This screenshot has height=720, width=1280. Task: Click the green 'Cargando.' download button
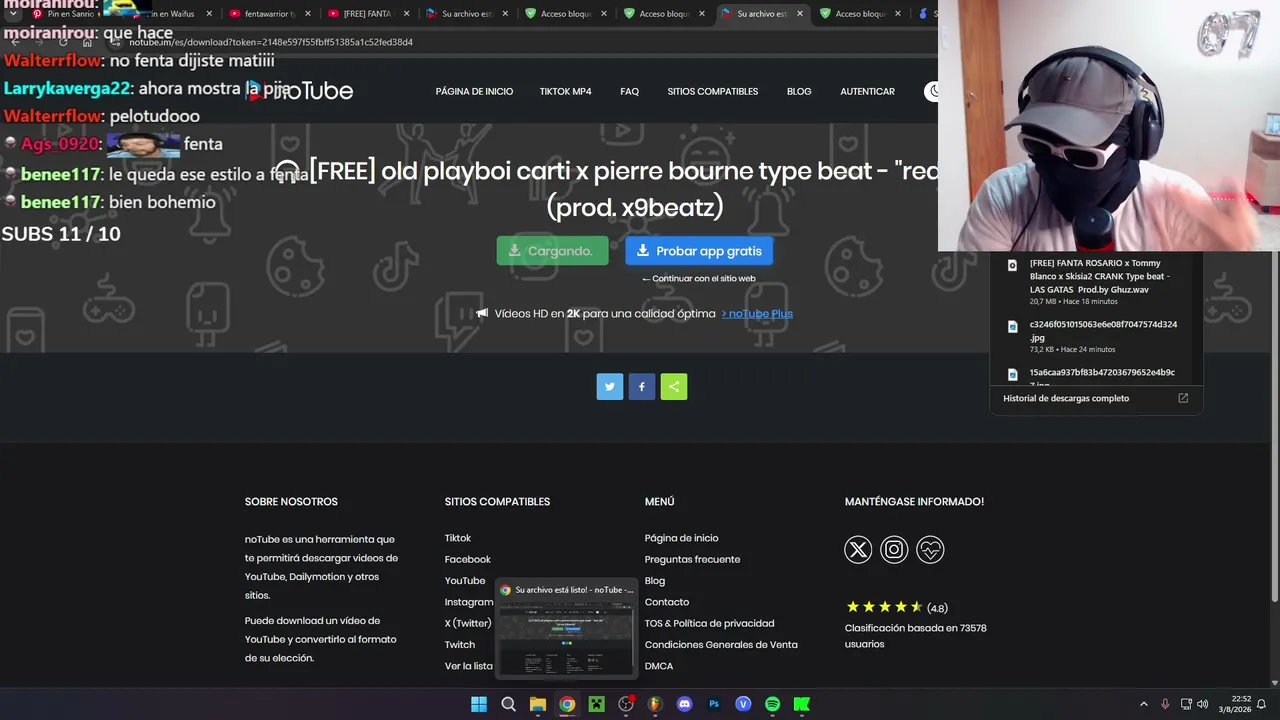click(x=552, y=251)
